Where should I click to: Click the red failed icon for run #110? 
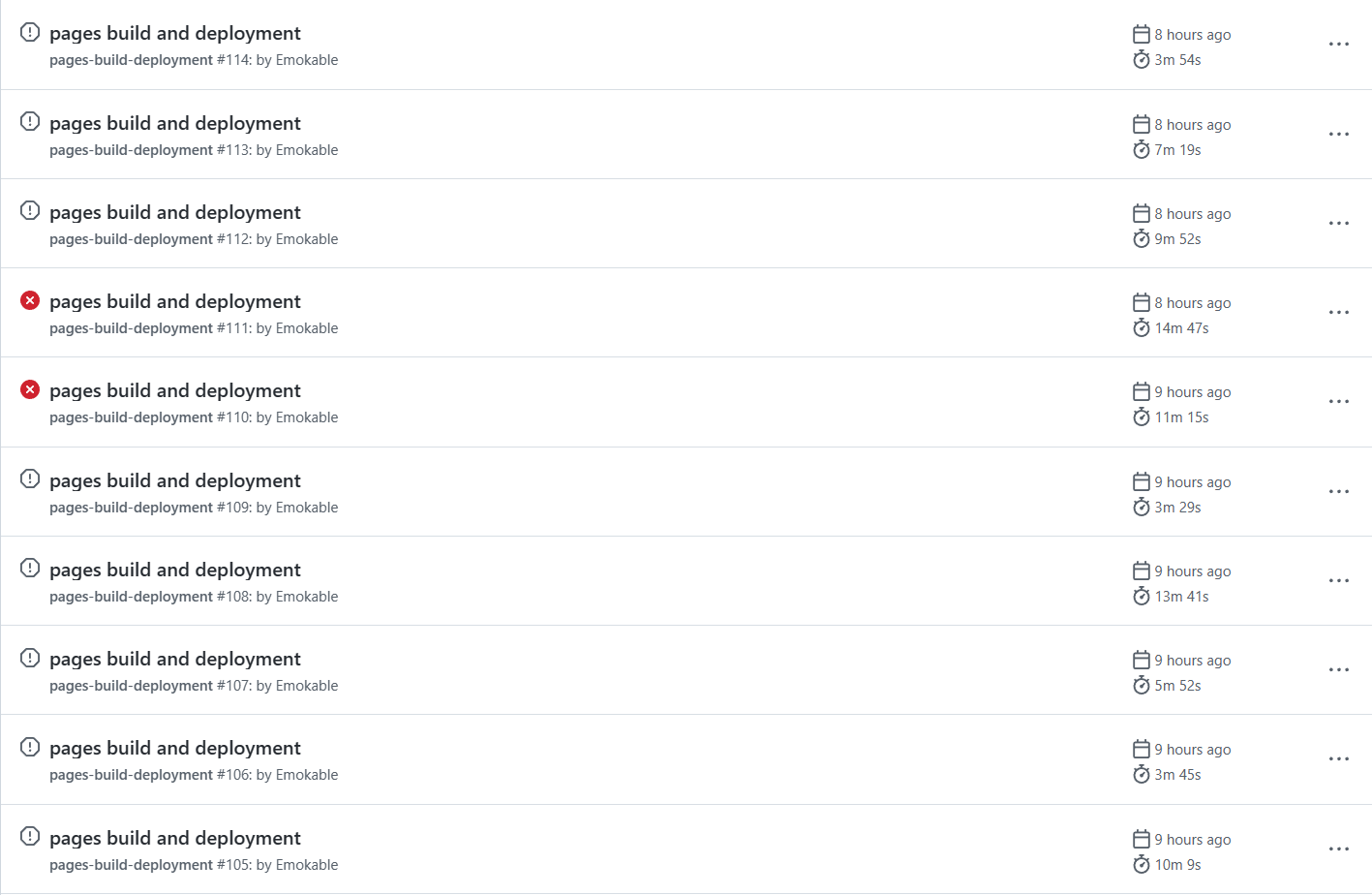pyautogui.click(x=30, y=389)
